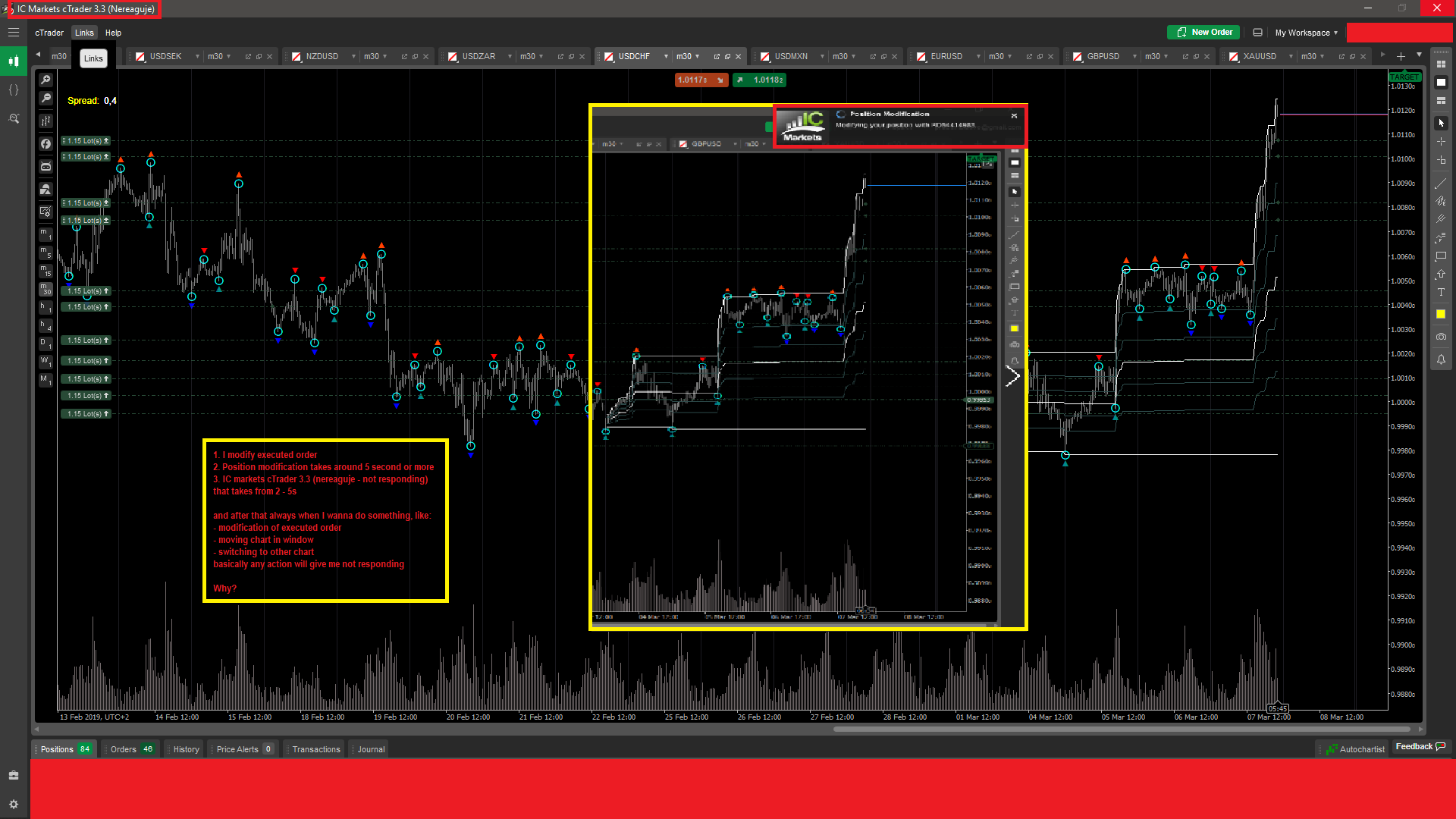Select the text annotation tool

1441,292
